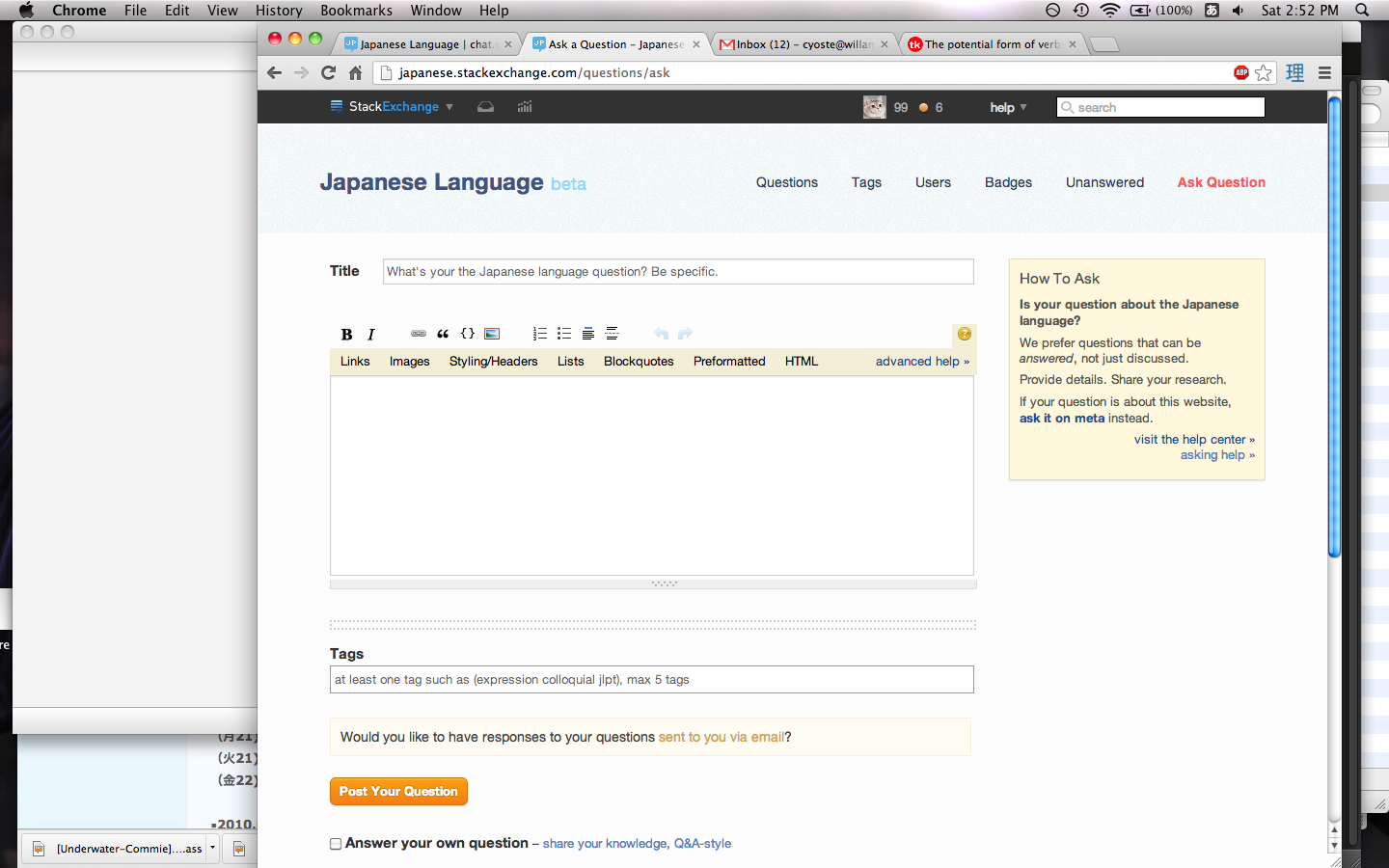Show the Blockquotes help tab
This screenshot has height=868, width=1389.
639,361
